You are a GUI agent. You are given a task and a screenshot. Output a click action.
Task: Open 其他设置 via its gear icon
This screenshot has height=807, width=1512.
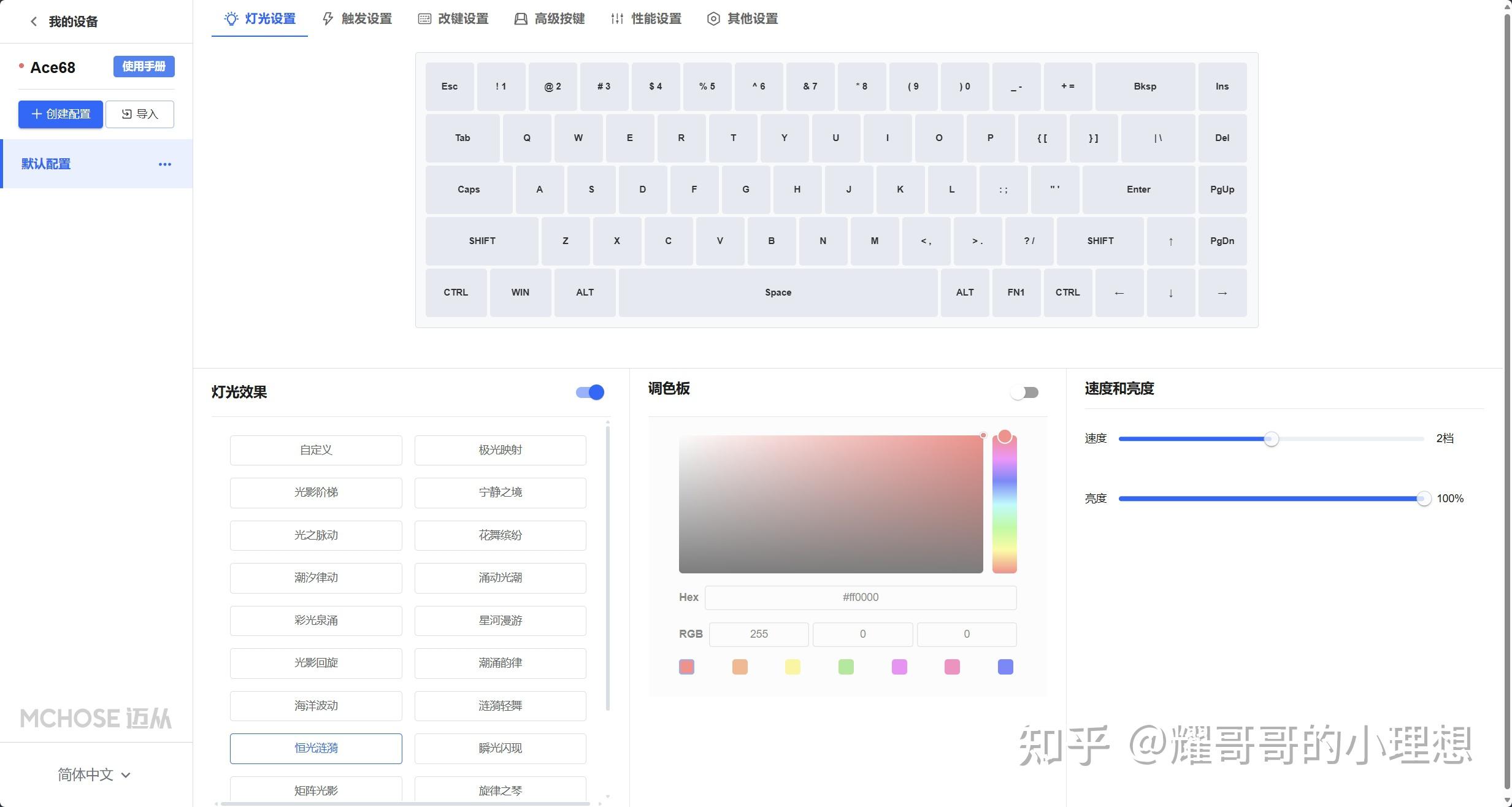[x=713, y=18]
